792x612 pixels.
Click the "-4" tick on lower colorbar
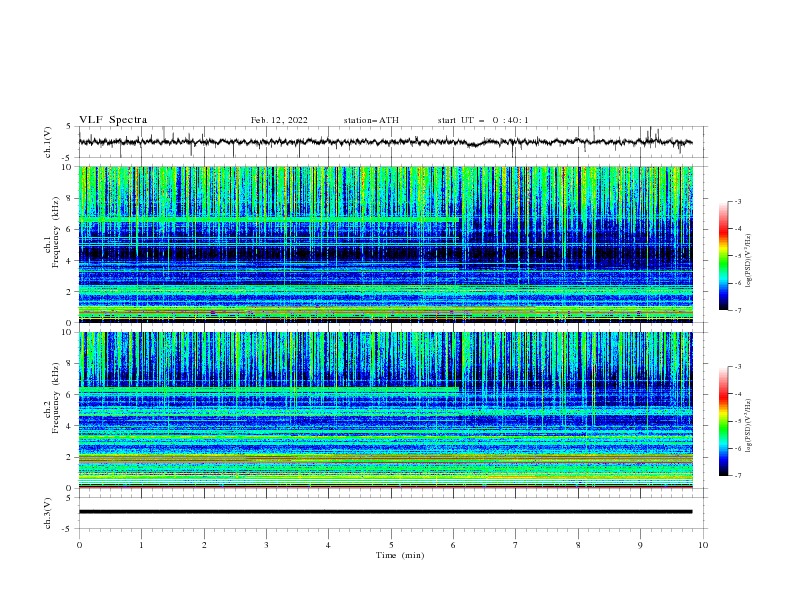coord(737,394)
